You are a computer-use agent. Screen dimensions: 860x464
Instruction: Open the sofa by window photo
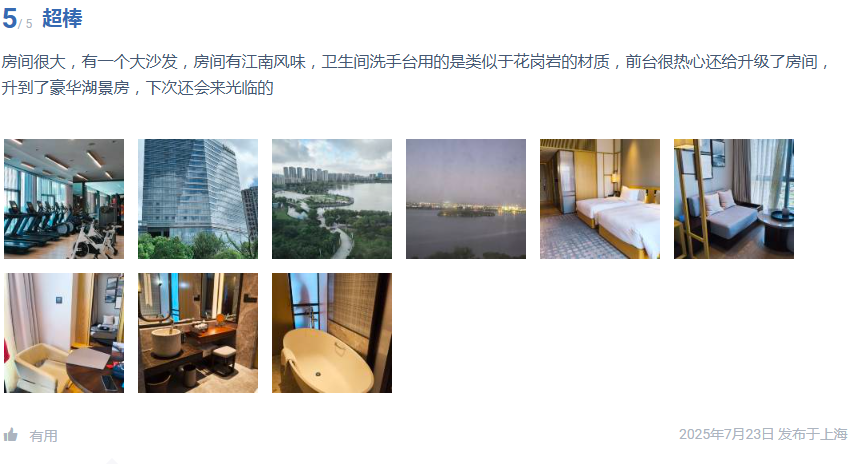[734, 199]
